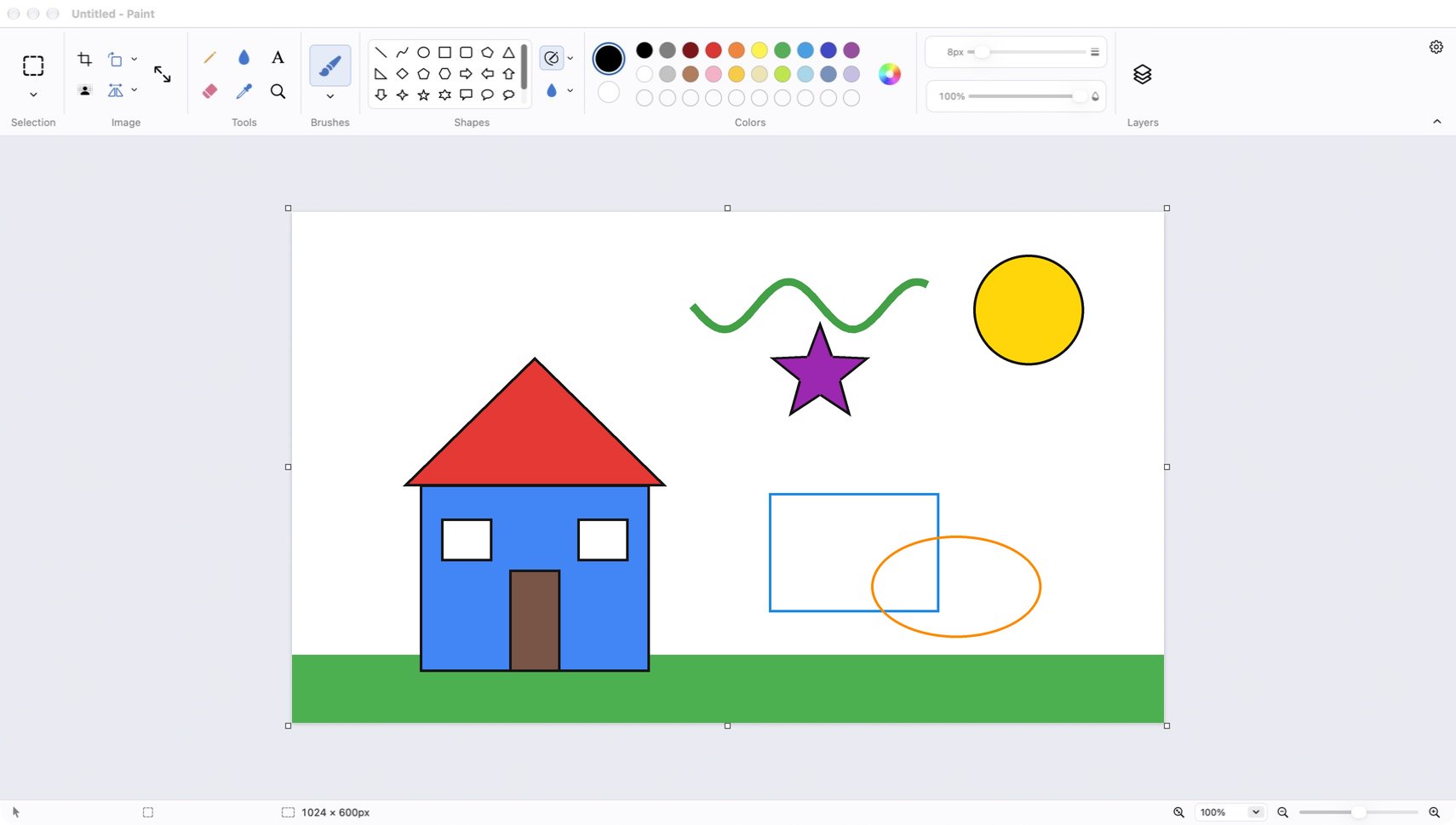Viewport: 1456px width, 825px height.
Task: Click the yellow sun on the canvas
Action: [x=1029, y=310]
